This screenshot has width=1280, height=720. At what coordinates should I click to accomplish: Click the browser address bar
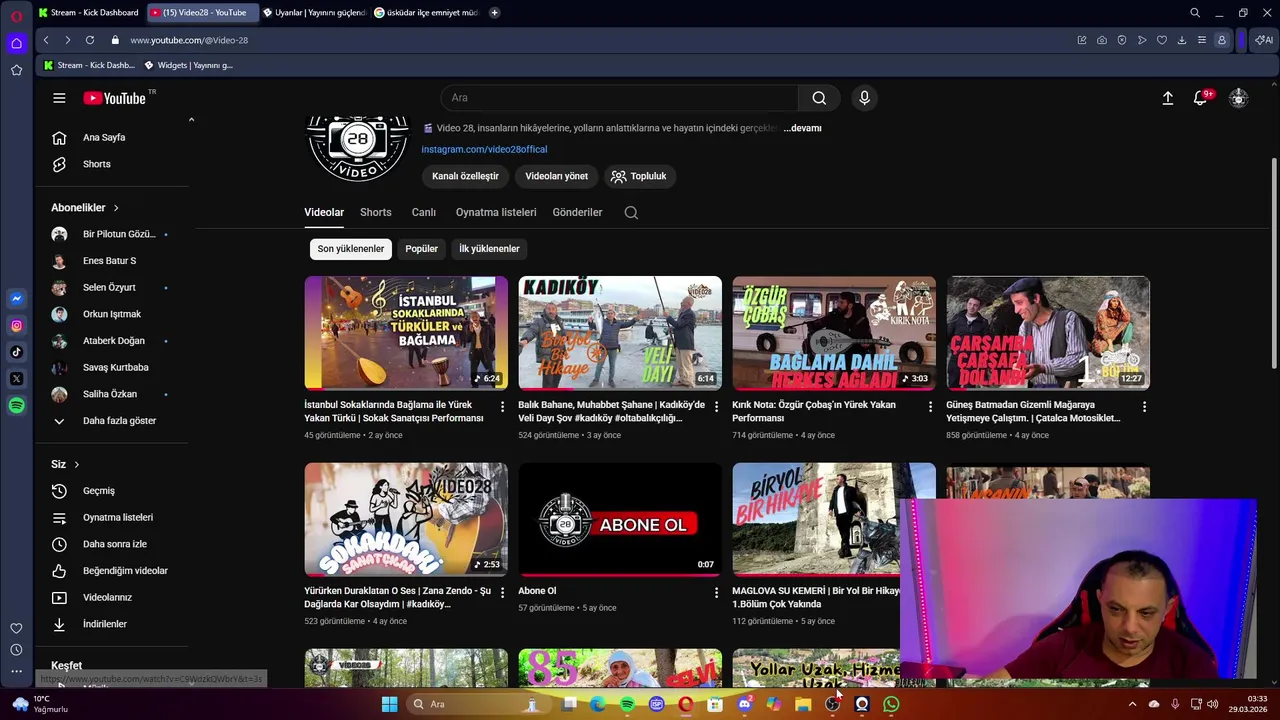(x=590, y=40)
